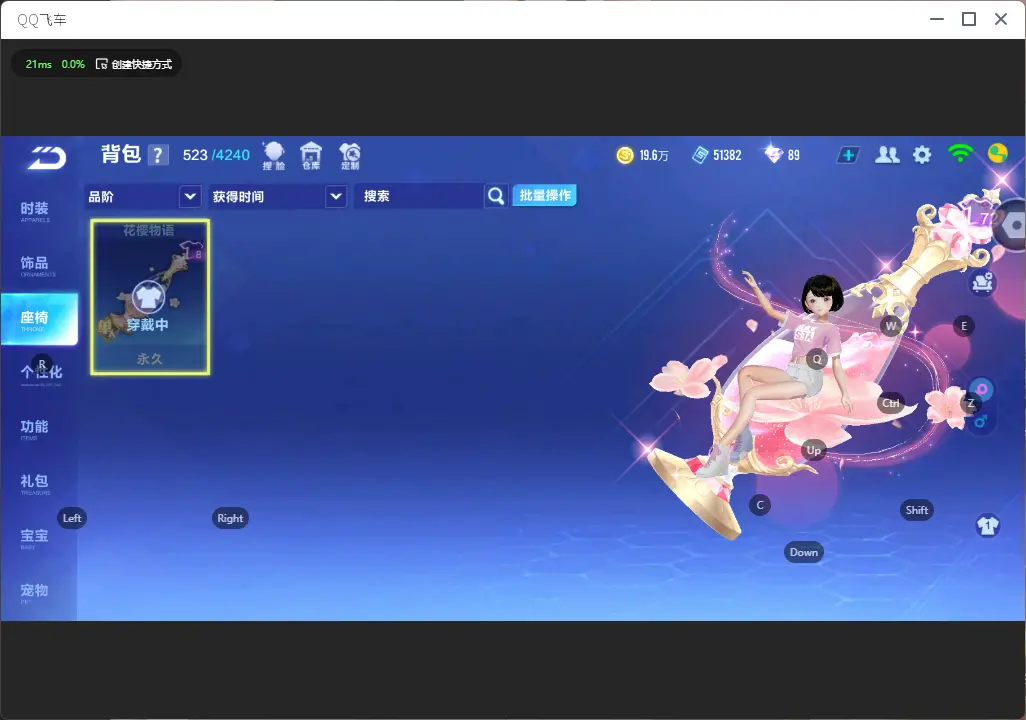Screen dimensions: 1026x720
Task: Open the 定制 customization icon
Action: pyautogui.click(x=350, y=156)
